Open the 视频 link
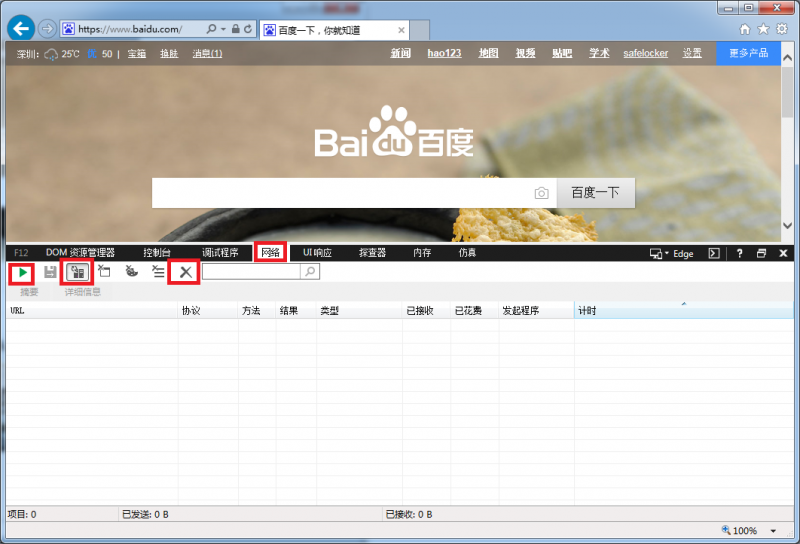The image size is (800, 544). tap(525, 53)
